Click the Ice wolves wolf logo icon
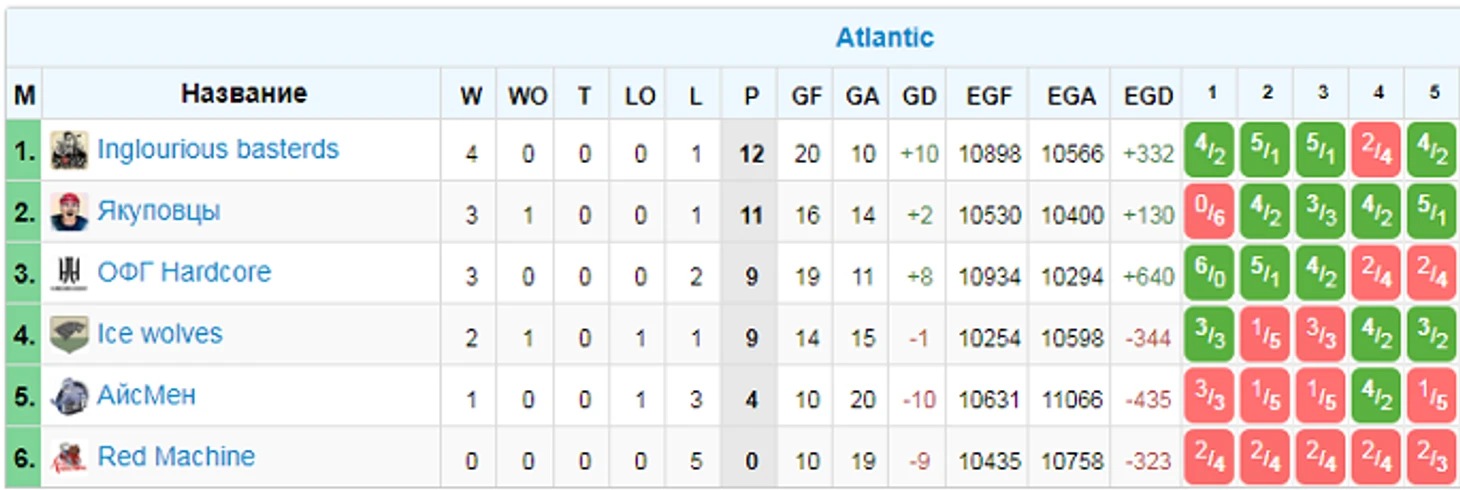Screen dimensions: 1460x490 click(69, 335)
